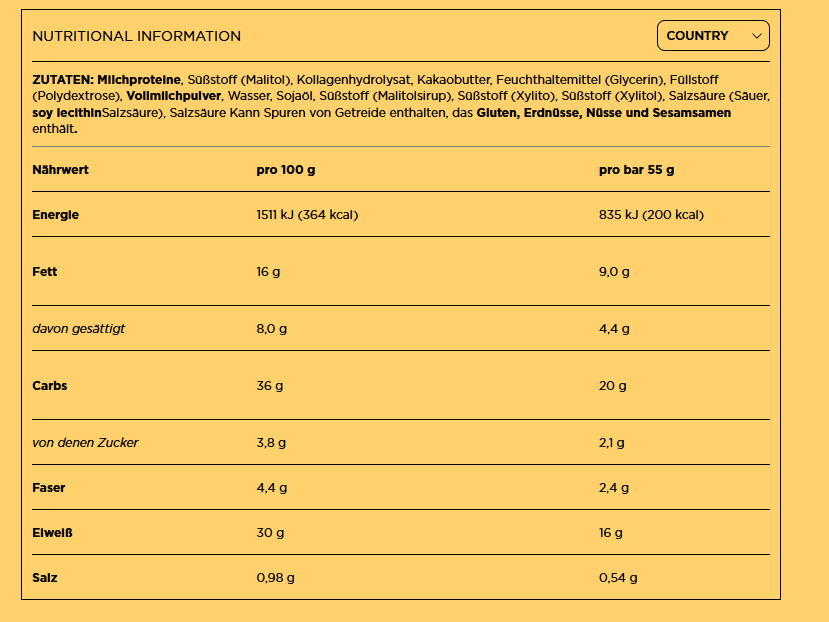Click the 835 kJ (200 kcal) value
This screenshot has height=622, width=829.
(651, 215)
